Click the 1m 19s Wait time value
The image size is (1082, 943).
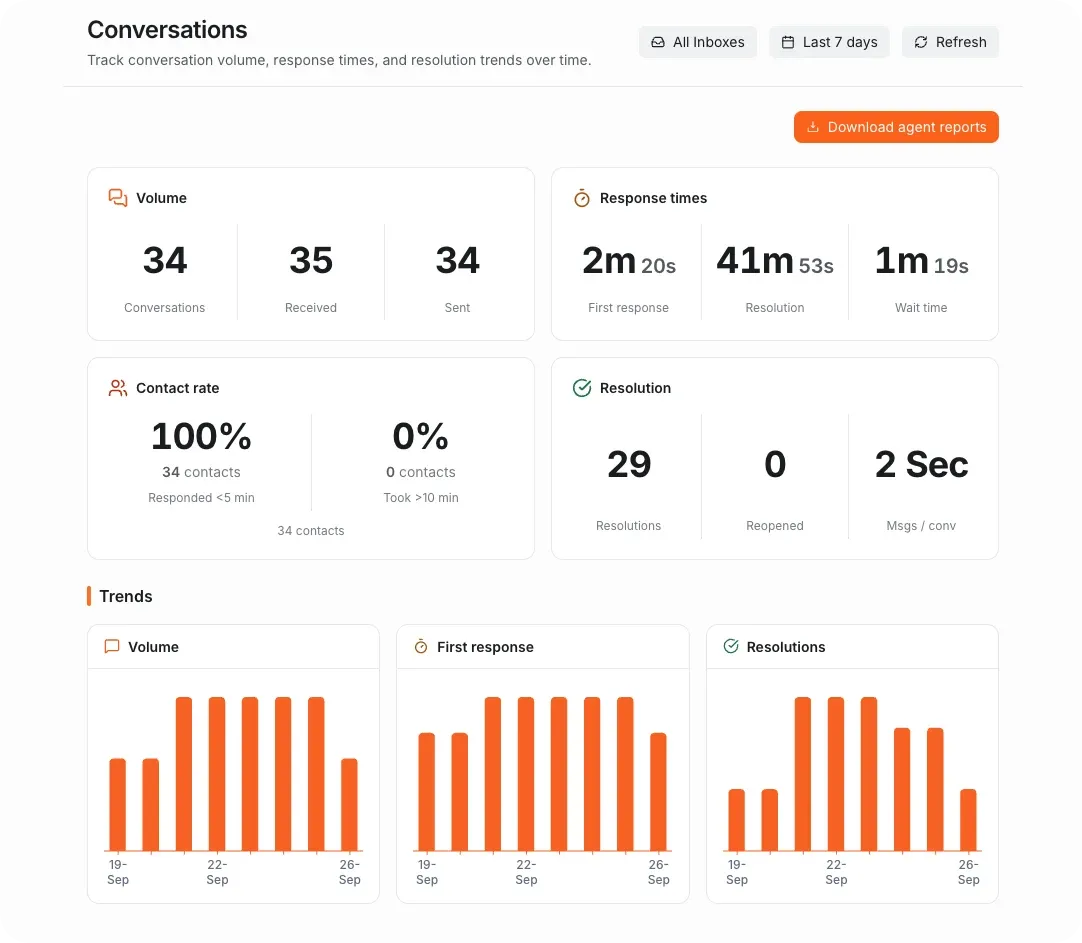pos(921,261)
